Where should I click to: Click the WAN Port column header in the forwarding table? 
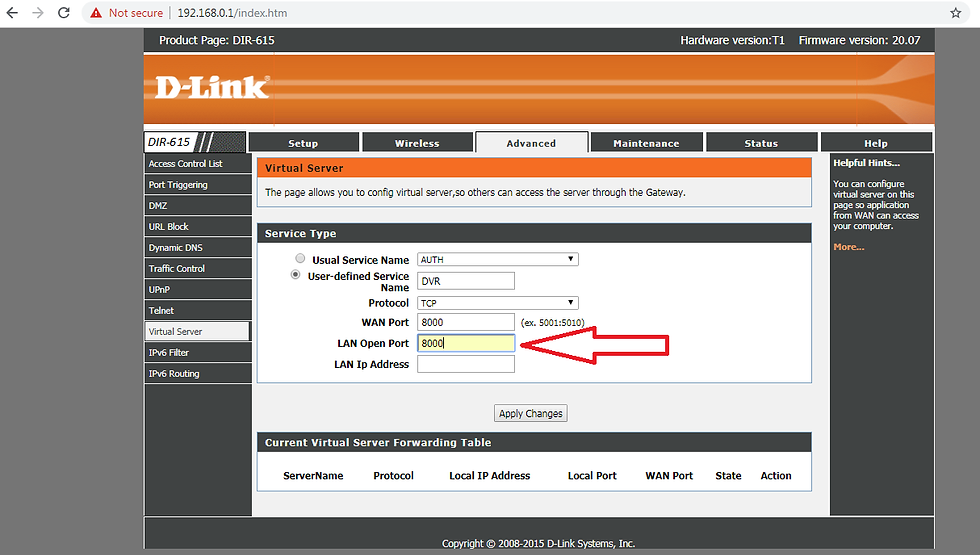click(x=669, y=476)
